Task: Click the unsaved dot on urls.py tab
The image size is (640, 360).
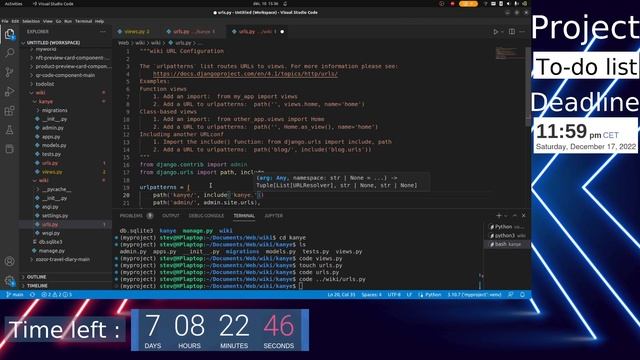Action: 282,31
